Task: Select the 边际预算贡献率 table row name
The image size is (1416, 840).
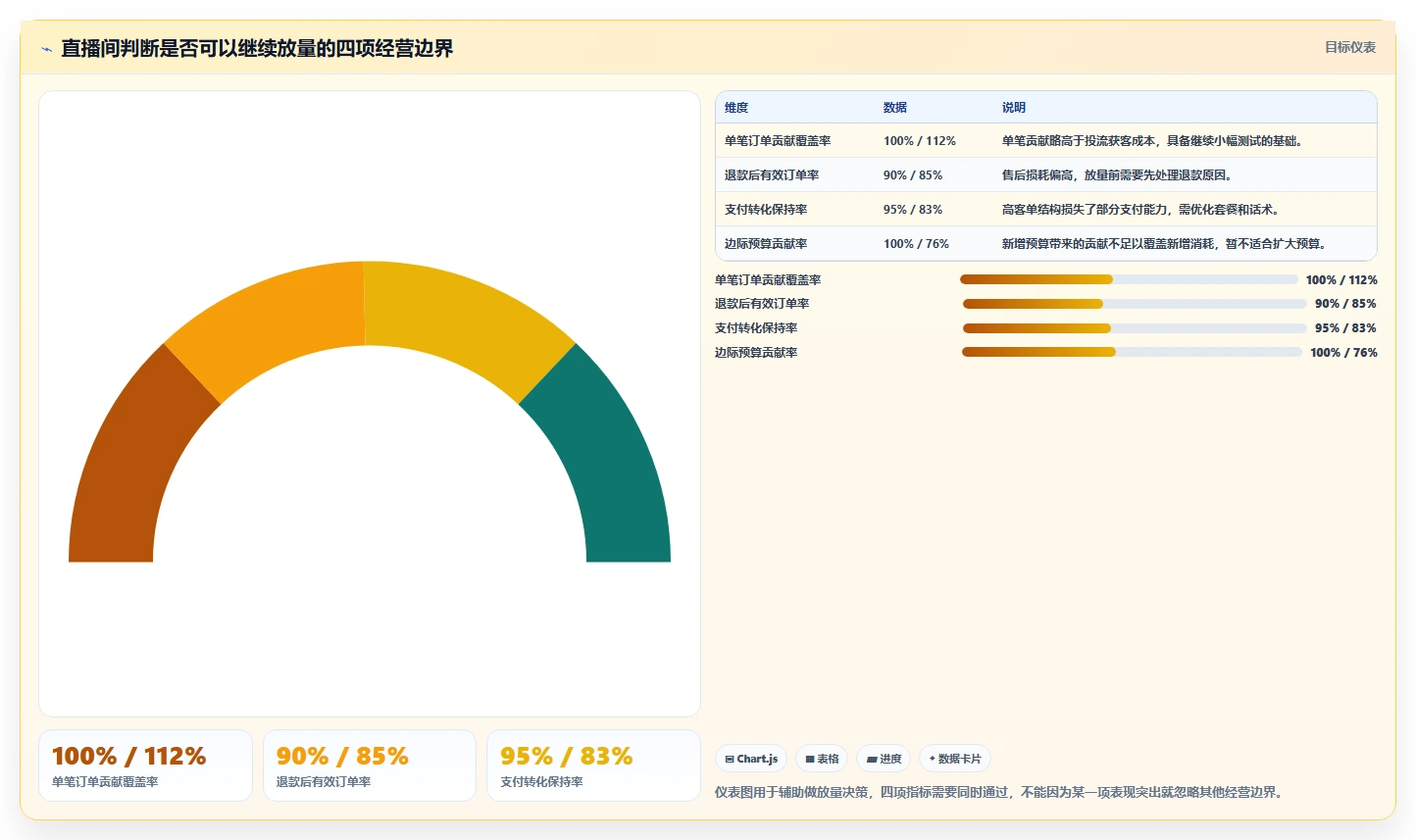Action: pos(766,244)
